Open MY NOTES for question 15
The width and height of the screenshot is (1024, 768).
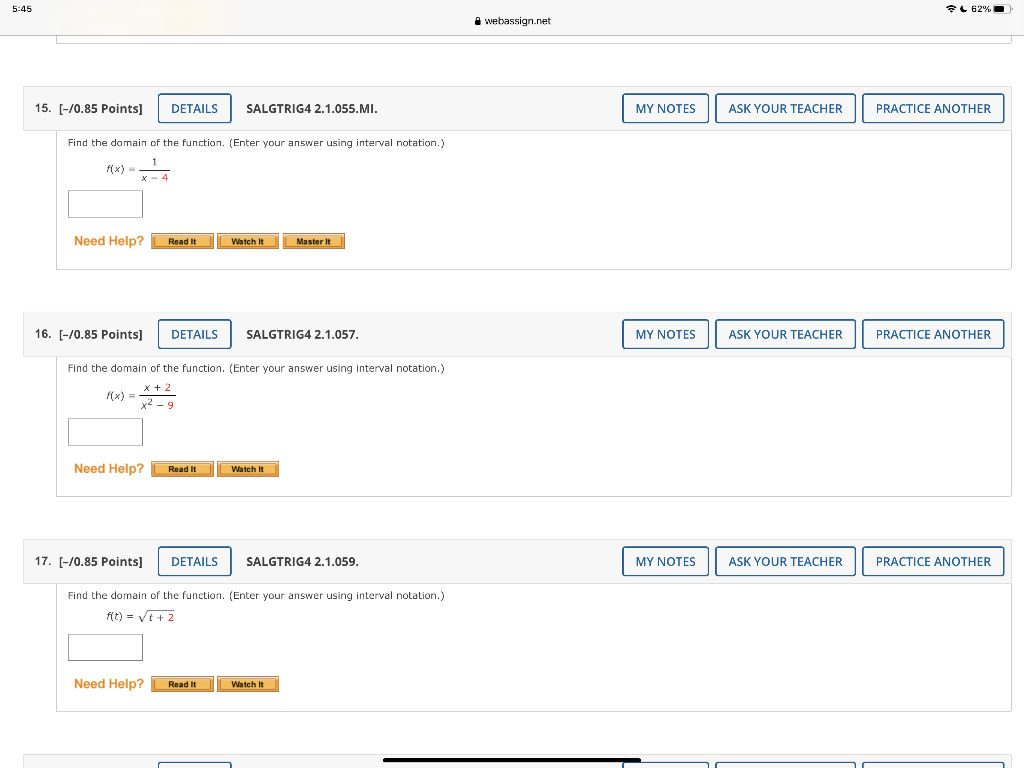(665, 108)
